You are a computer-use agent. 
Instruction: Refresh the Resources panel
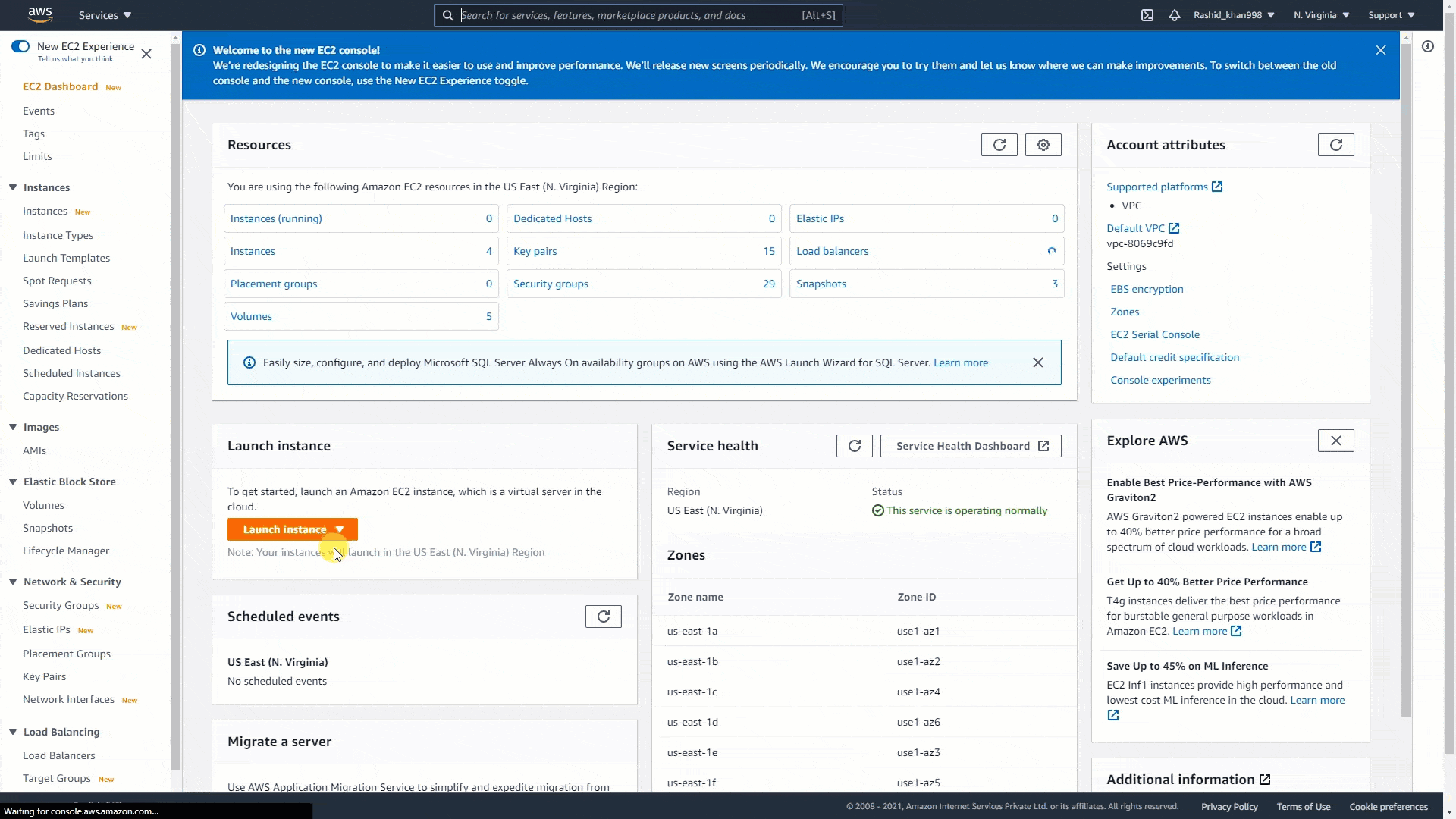coord(999,144)
